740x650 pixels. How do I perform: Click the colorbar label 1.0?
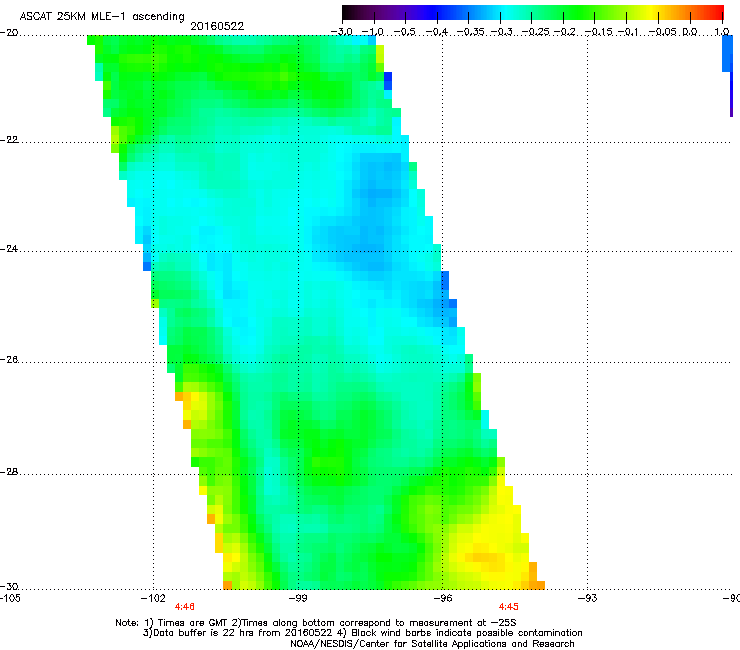coord(722,32)
